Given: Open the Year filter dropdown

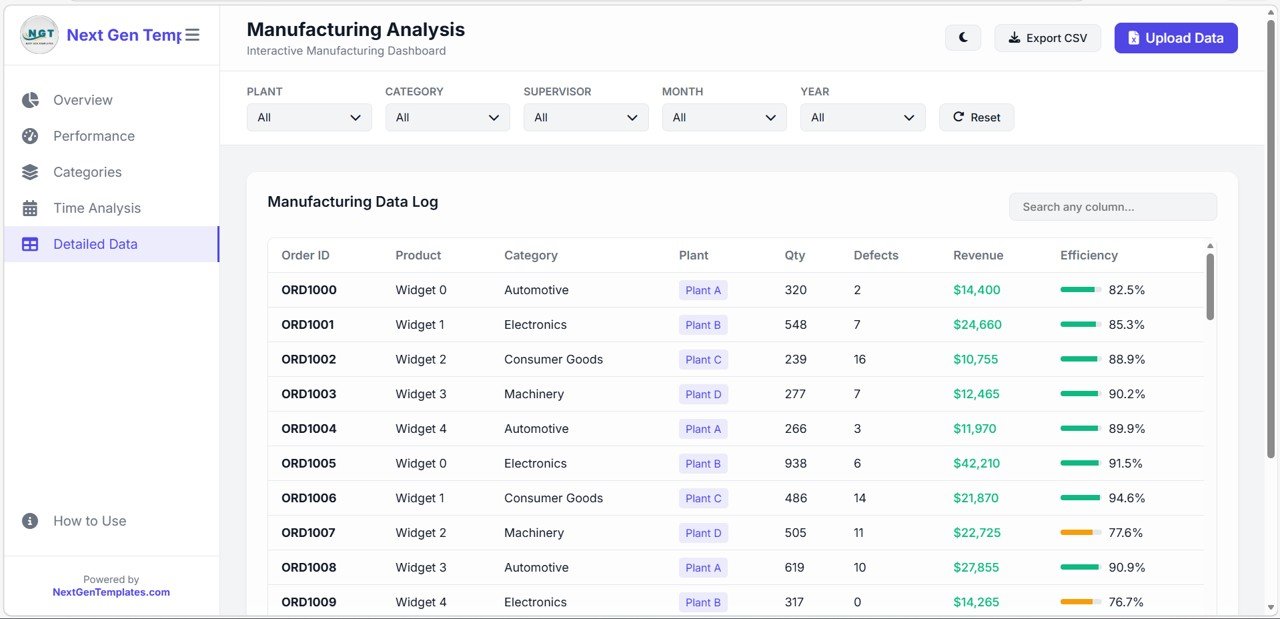Looking at the screenshot, I should coord(862,117).
